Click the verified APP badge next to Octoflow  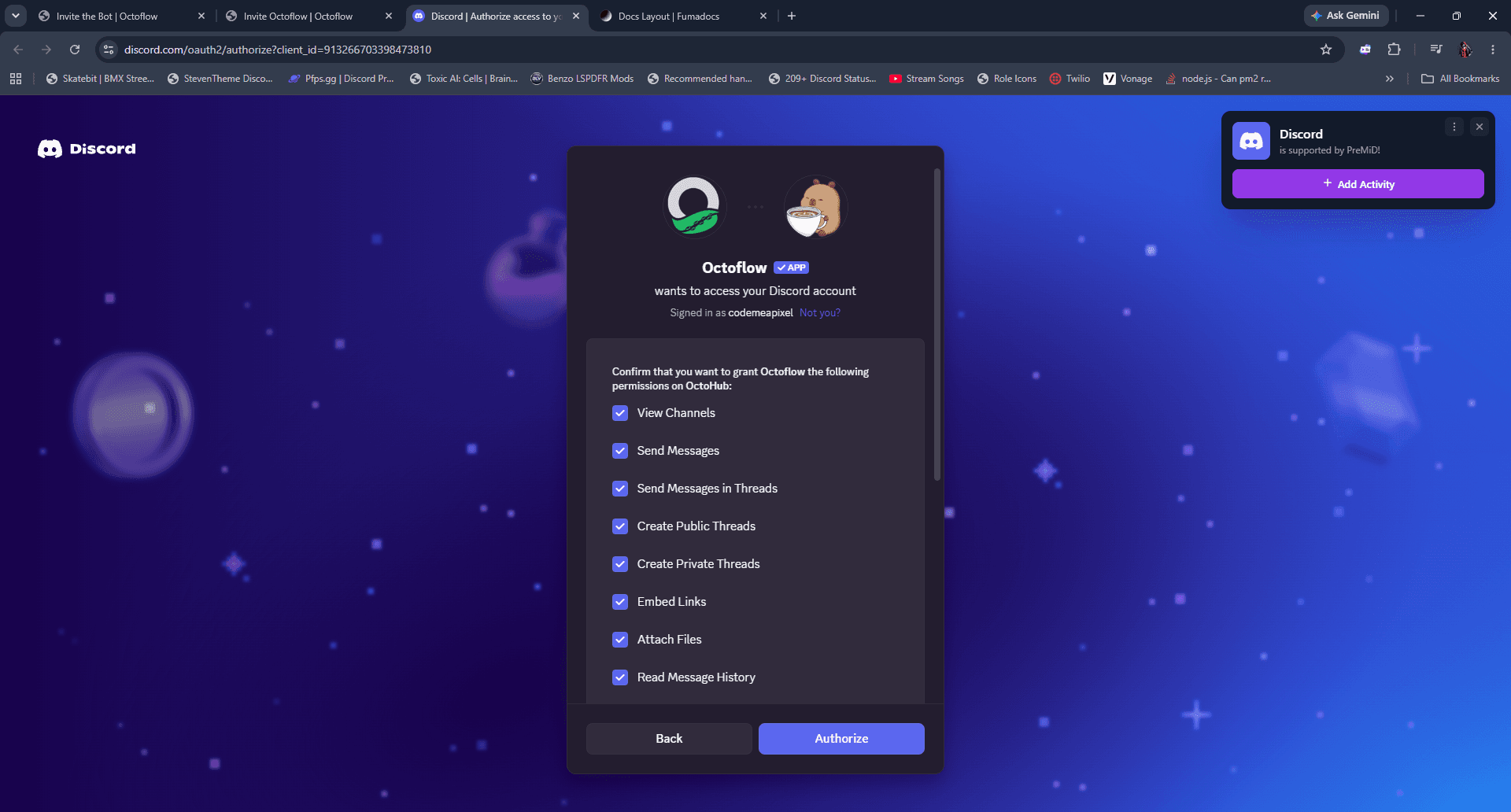[x=791, y=268]
